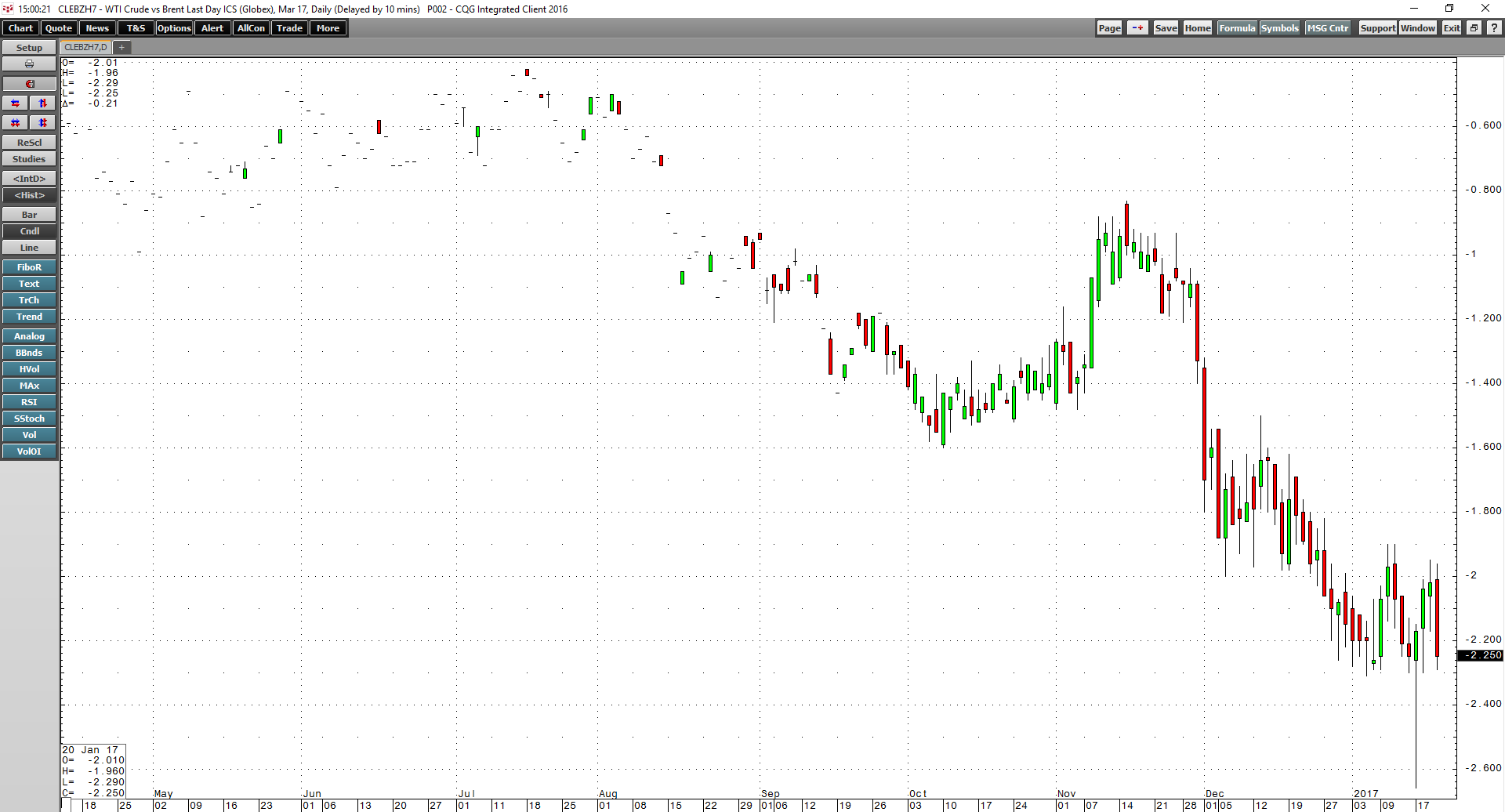Image resolution: width=1505 pixels, height=812 pixels.
Task: Open the Setup button
Action: tap(29, 48)
